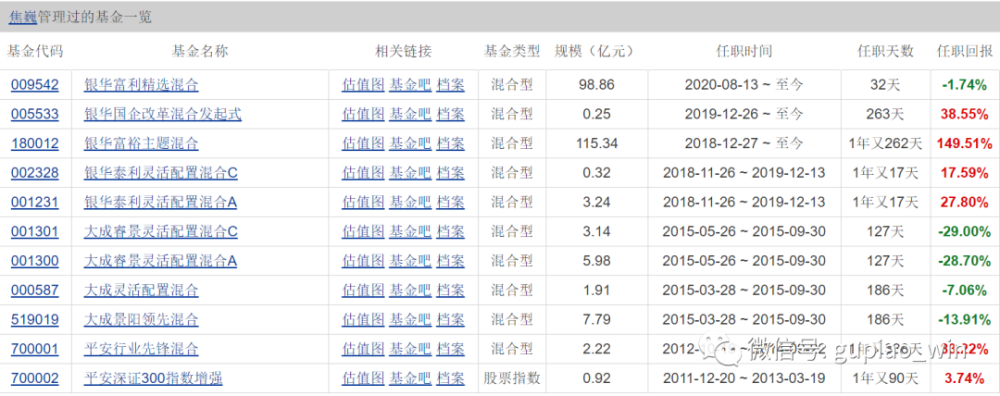Select the return value 149.51%
The height and width of the screenshot is (396, 1000).
click(964, 143)
